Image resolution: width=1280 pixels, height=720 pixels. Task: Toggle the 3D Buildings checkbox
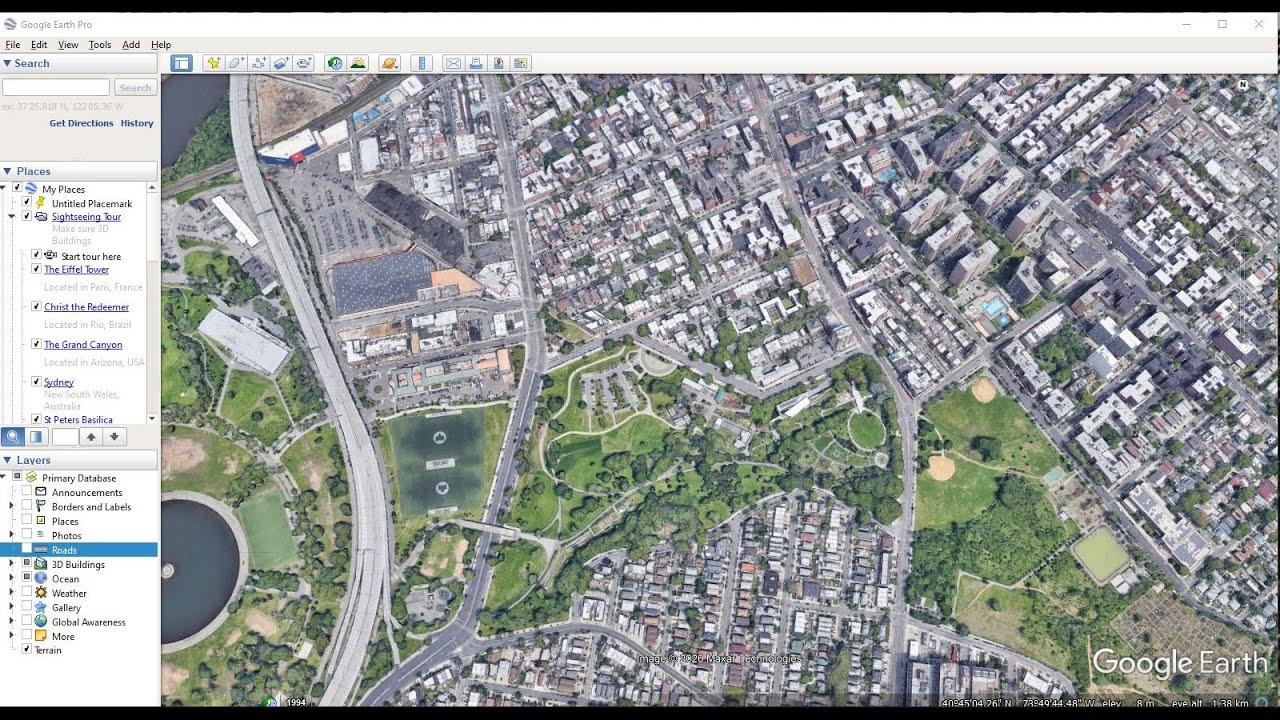(x=27, y=564)
